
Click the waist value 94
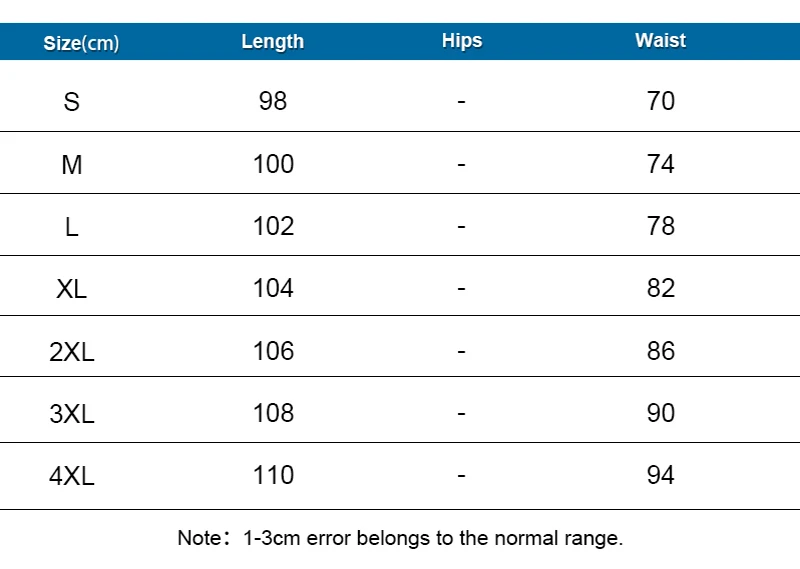click(x=661, y=475)
